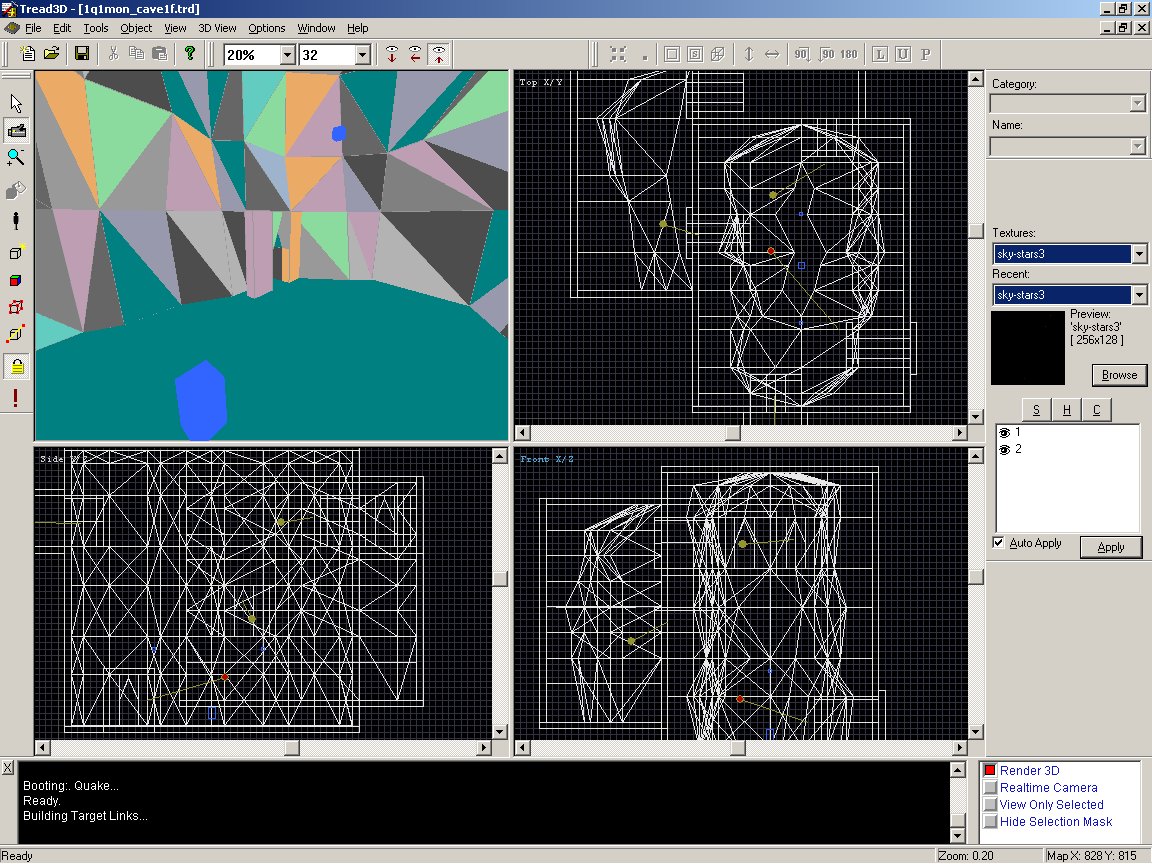Choose the magnifying glass zoom tool

click(x=16, y=157)
